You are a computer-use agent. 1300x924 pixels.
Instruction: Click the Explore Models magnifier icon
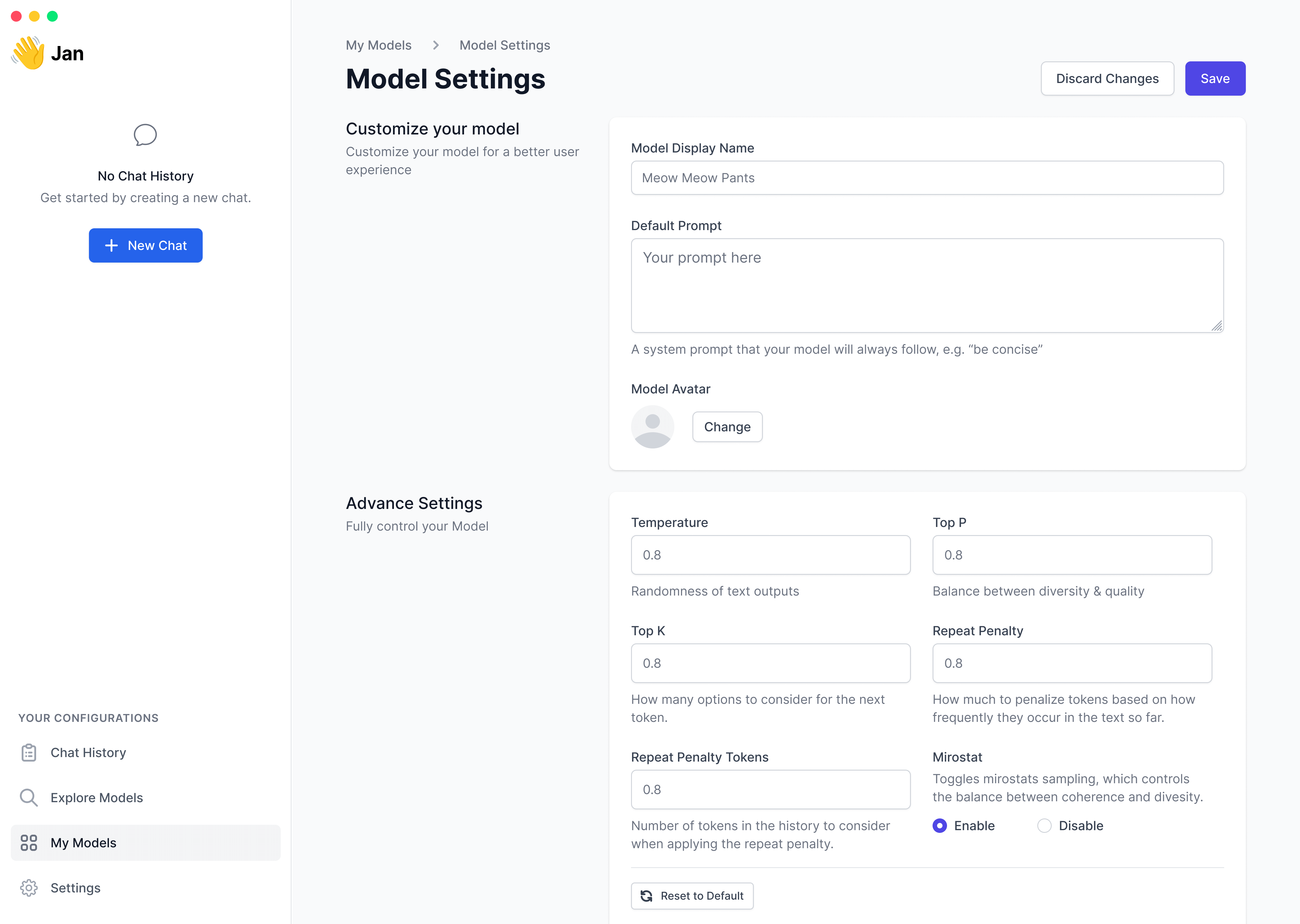point(29,797)
